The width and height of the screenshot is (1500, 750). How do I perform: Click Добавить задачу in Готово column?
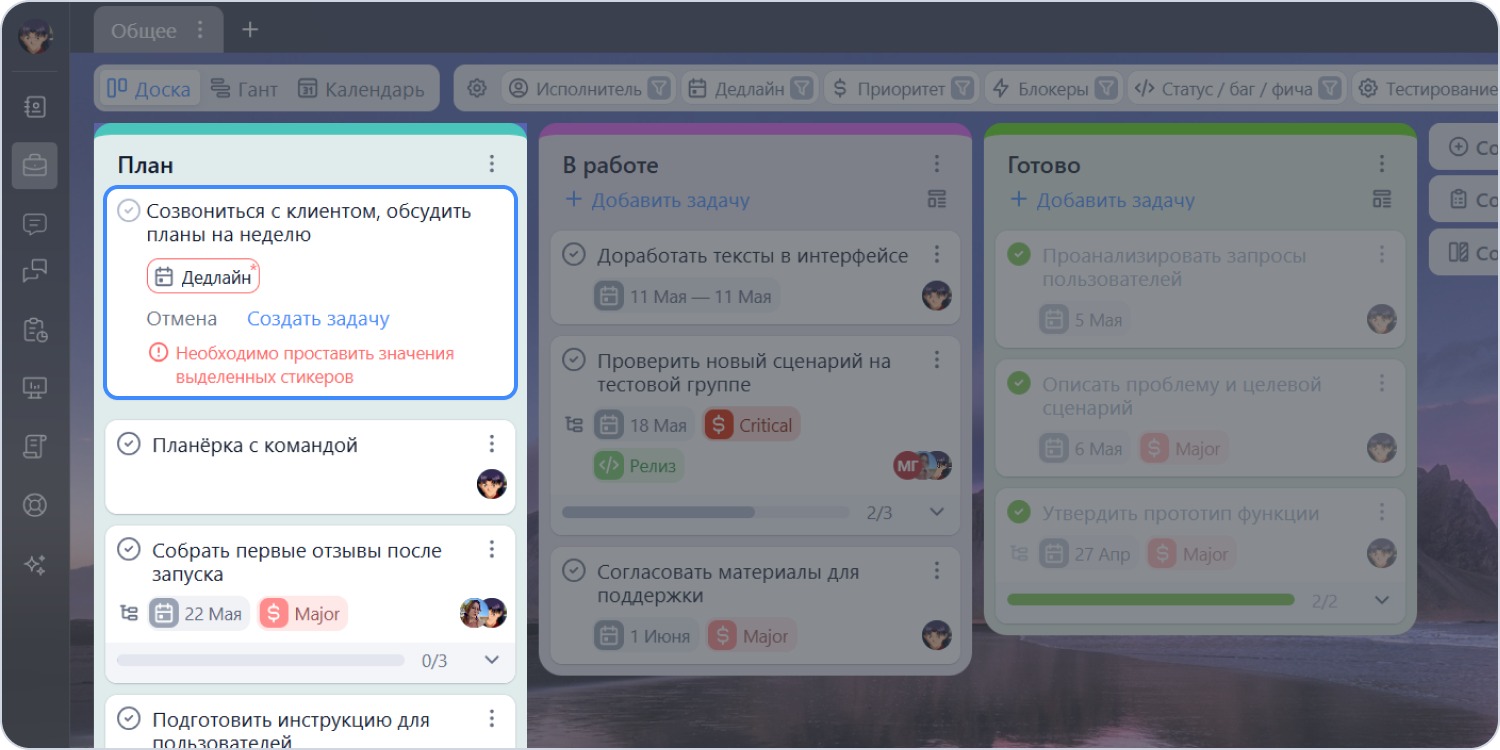pyautogui.click(x=1101, y=200)
